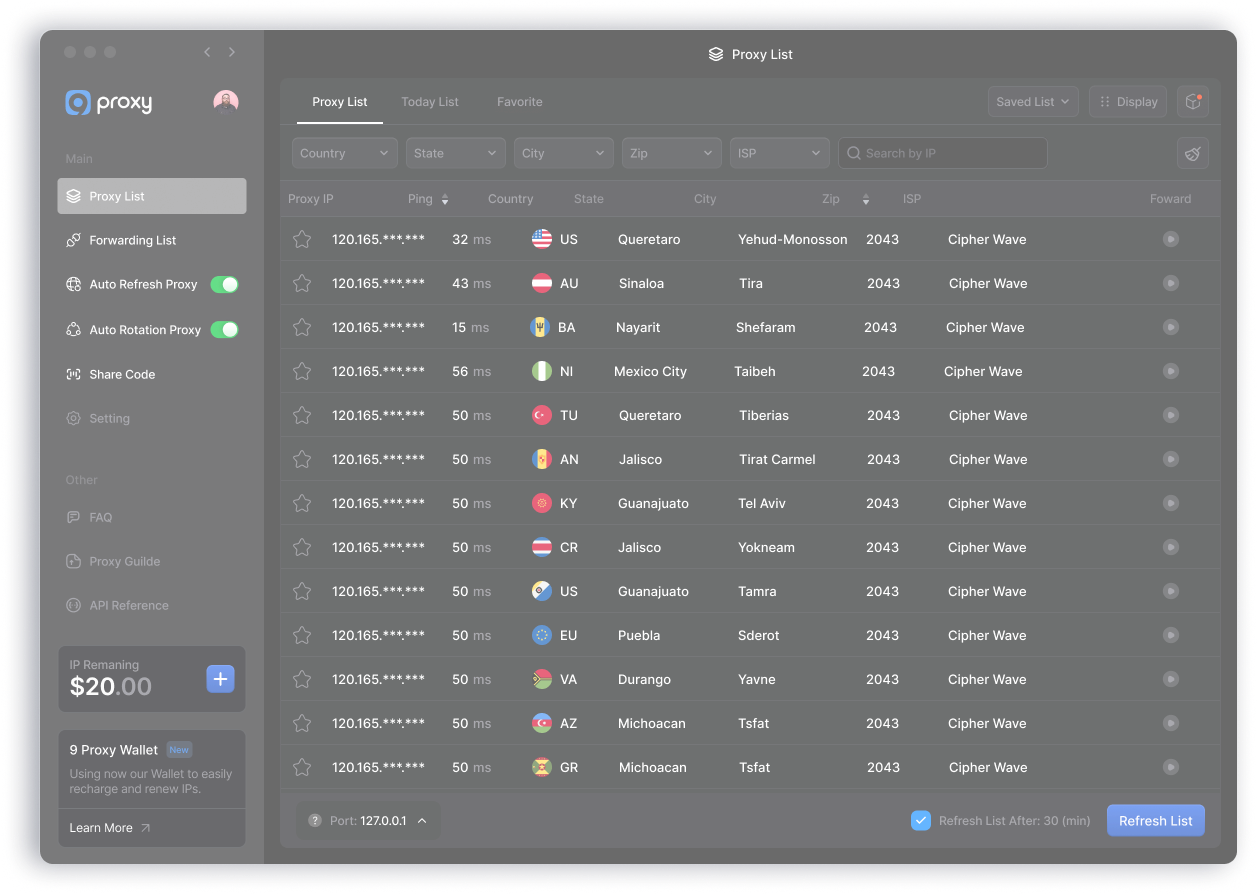The image size is (1257, 894).
Task: Open the Saved List dropdown
Action: (1033, 101)
